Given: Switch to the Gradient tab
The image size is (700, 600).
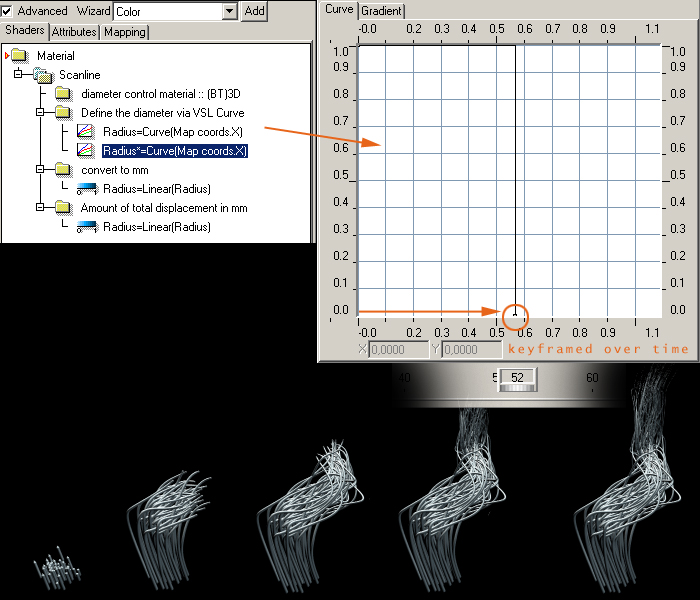Looking at the screenshot, I should point(382,11).
